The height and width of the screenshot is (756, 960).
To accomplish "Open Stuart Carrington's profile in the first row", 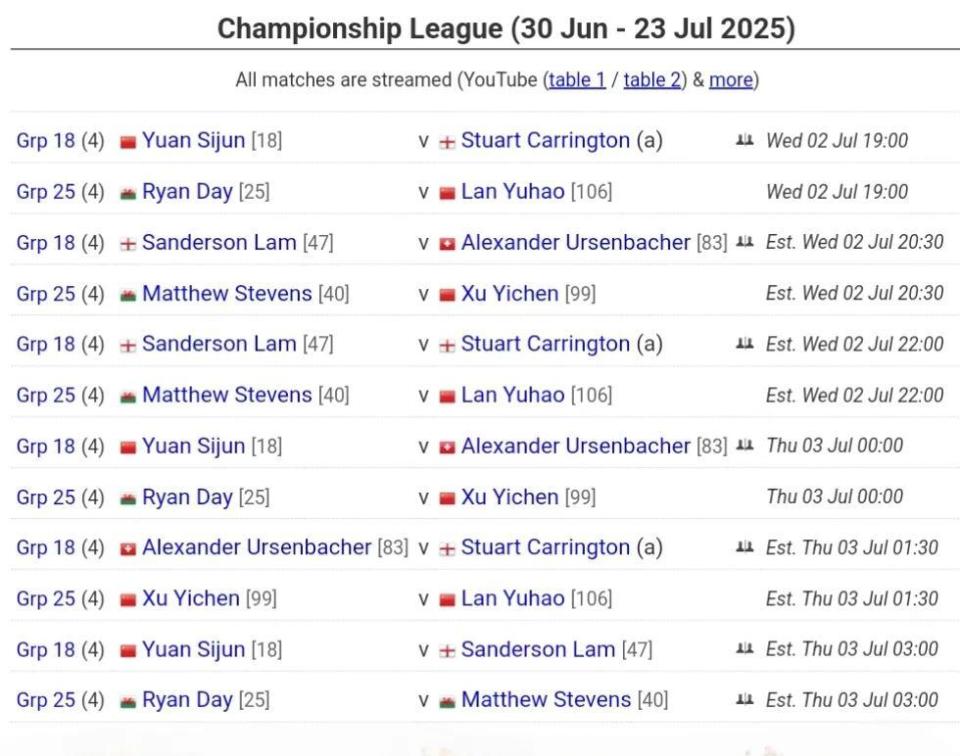I will (545, 140).
